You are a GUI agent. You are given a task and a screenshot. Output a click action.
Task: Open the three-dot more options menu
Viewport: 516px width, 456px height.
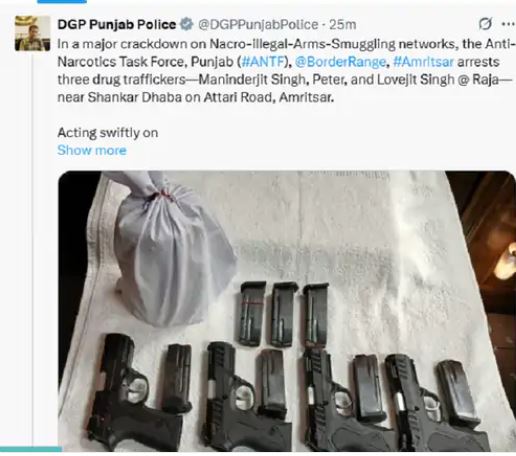point(508,24)
